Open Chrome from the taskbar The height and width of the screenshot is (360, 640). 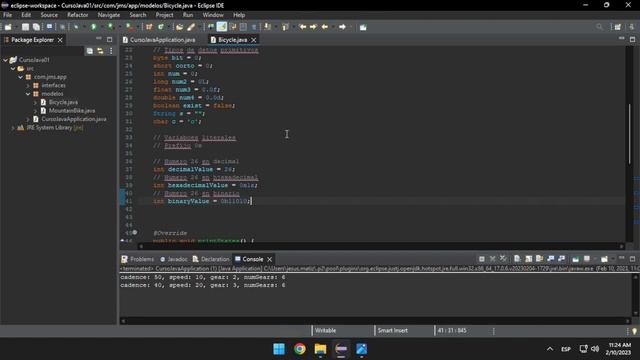coord(300,349)
